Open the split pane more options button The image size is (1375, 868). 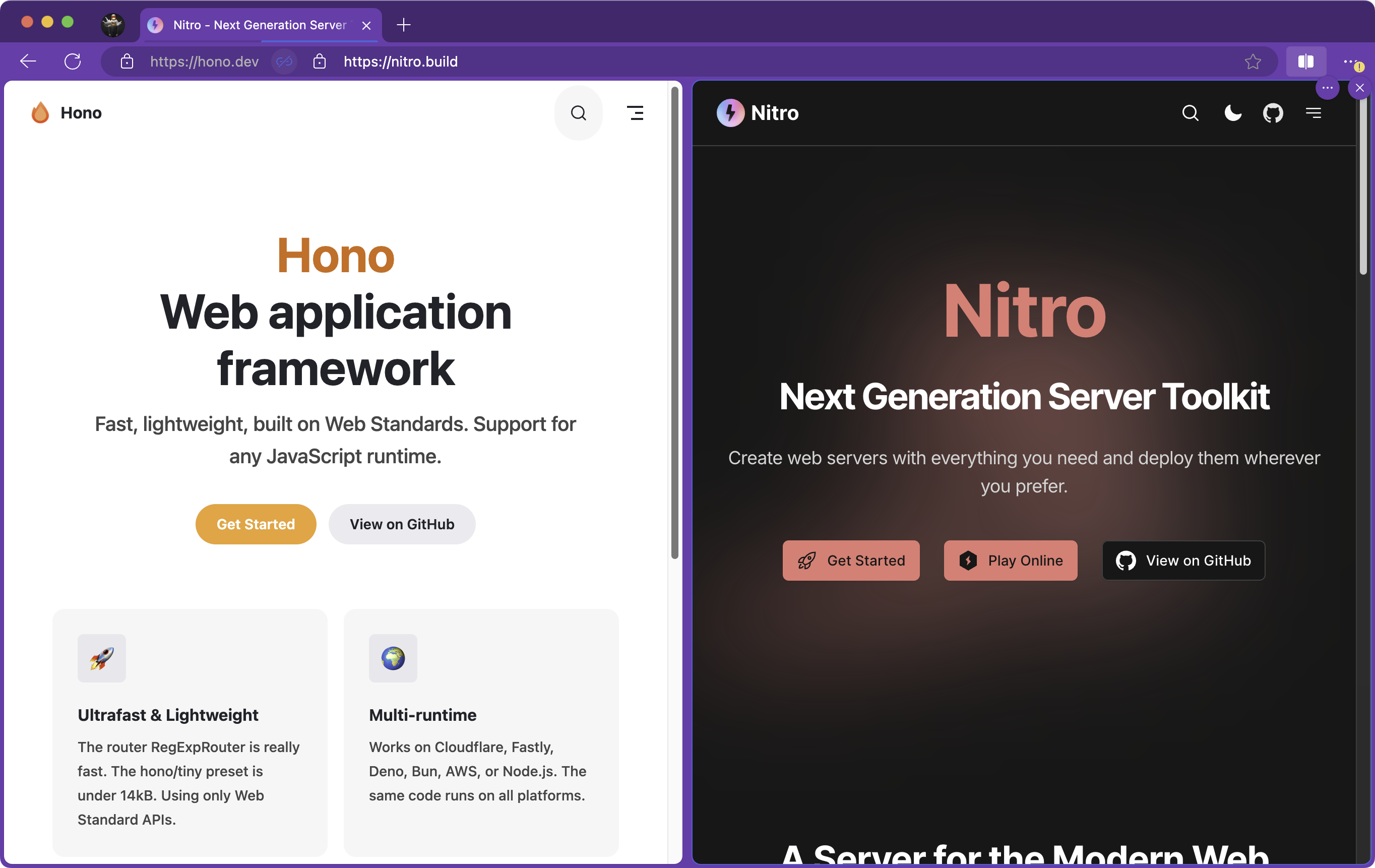click(1327, 88)
